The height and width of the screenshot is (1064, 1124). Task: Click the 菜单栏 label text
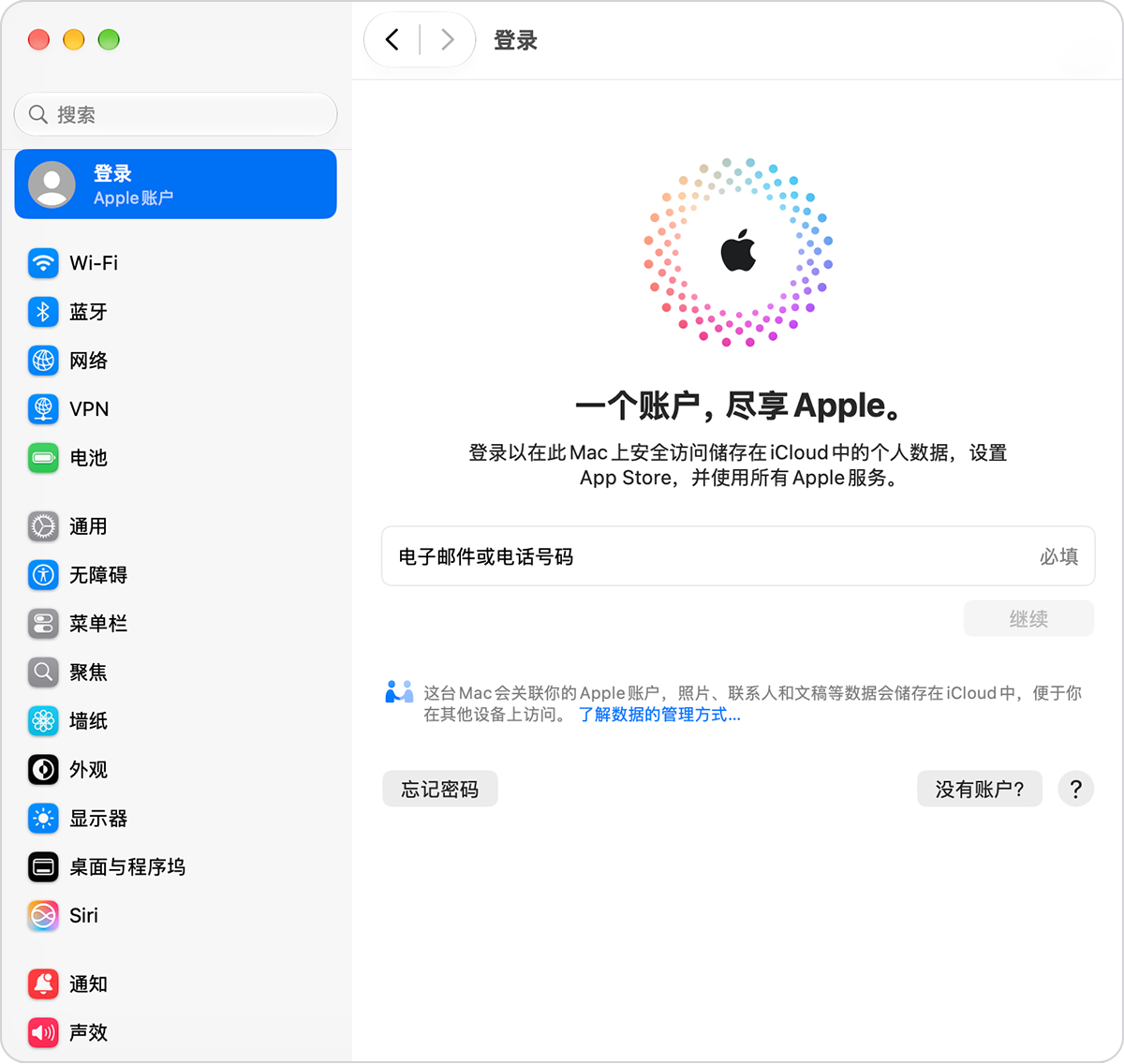click(x=98, y=624)
